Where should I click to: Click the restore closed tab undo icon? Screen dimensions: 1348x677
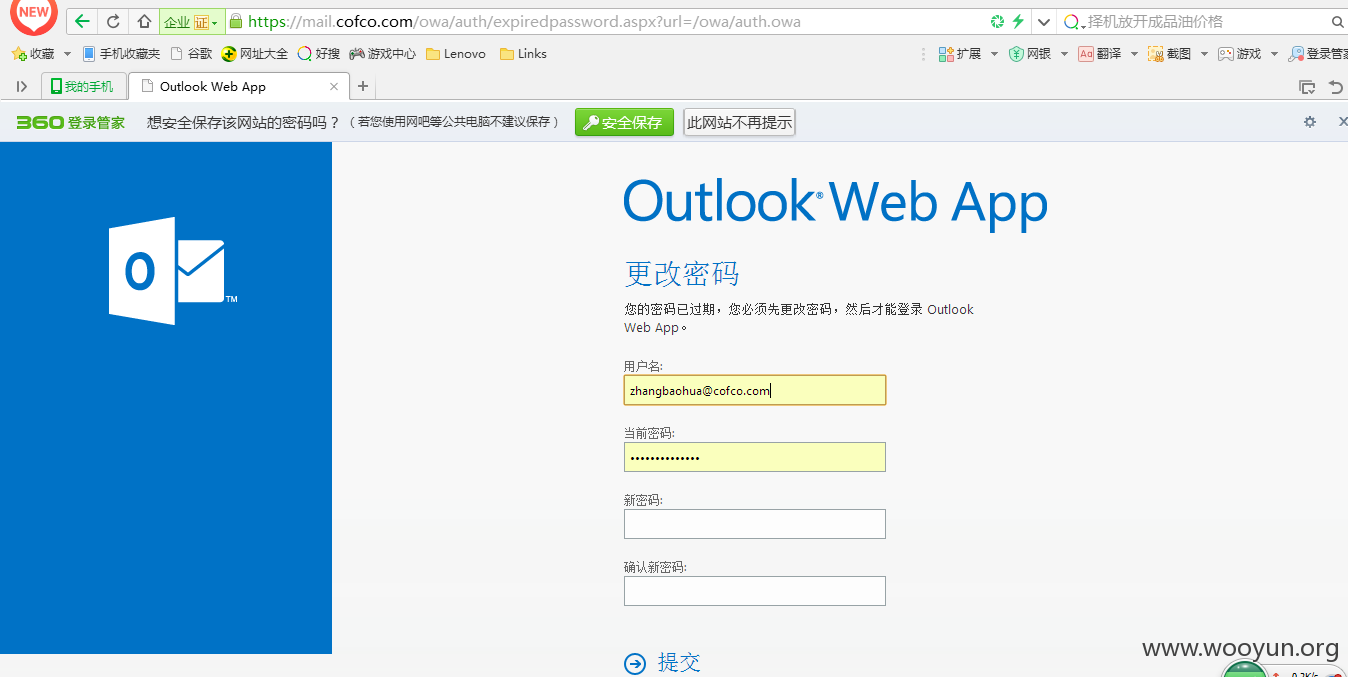click(x=1336, y=87)
